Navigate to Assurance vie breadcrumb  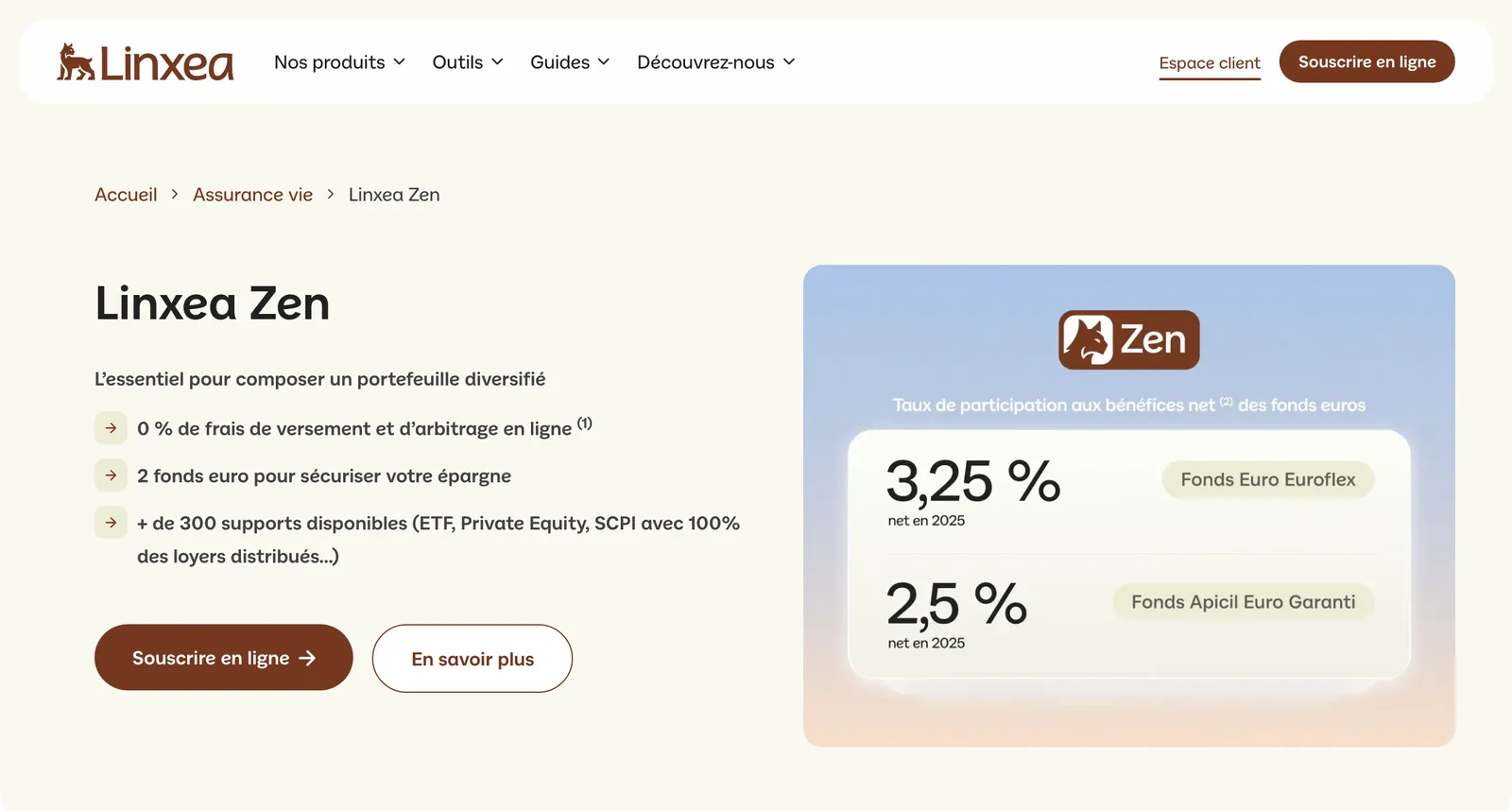coord(252,195)
